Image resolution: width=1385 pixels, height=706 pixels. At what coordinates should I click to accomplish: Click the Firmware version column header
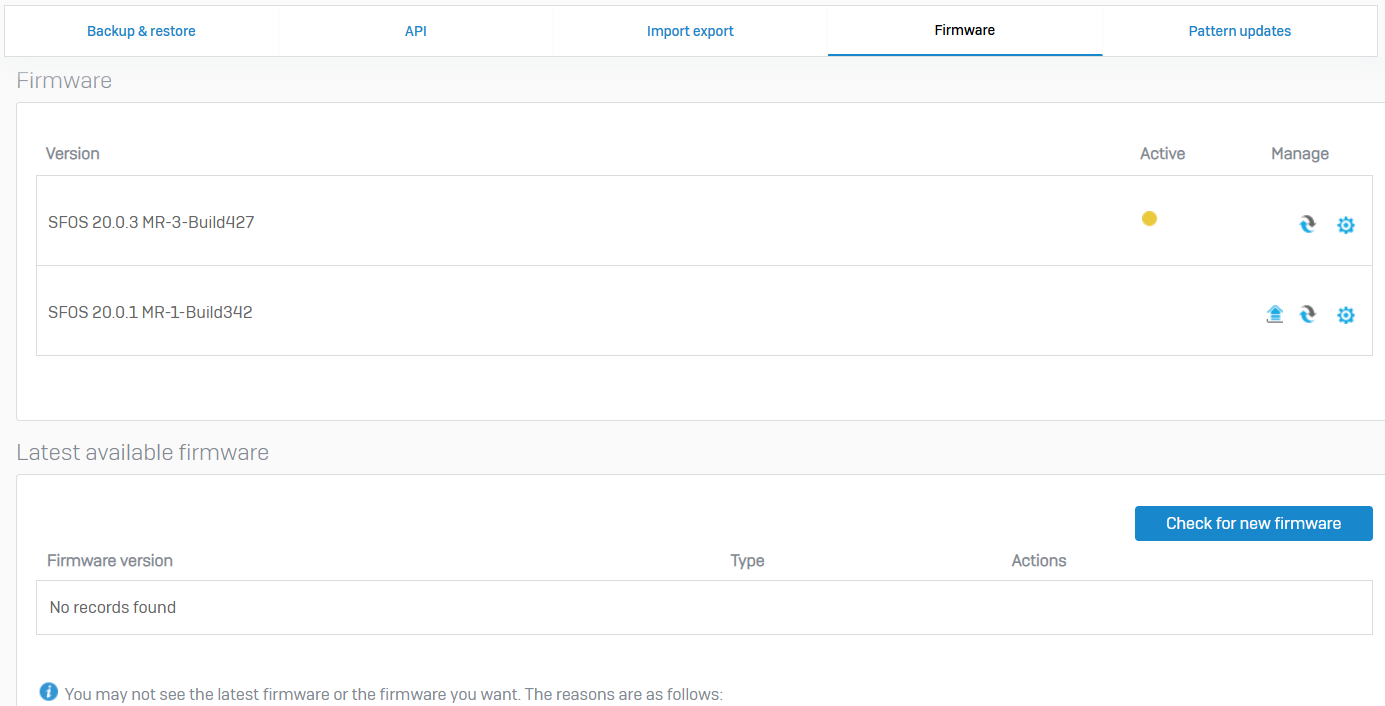110,560
